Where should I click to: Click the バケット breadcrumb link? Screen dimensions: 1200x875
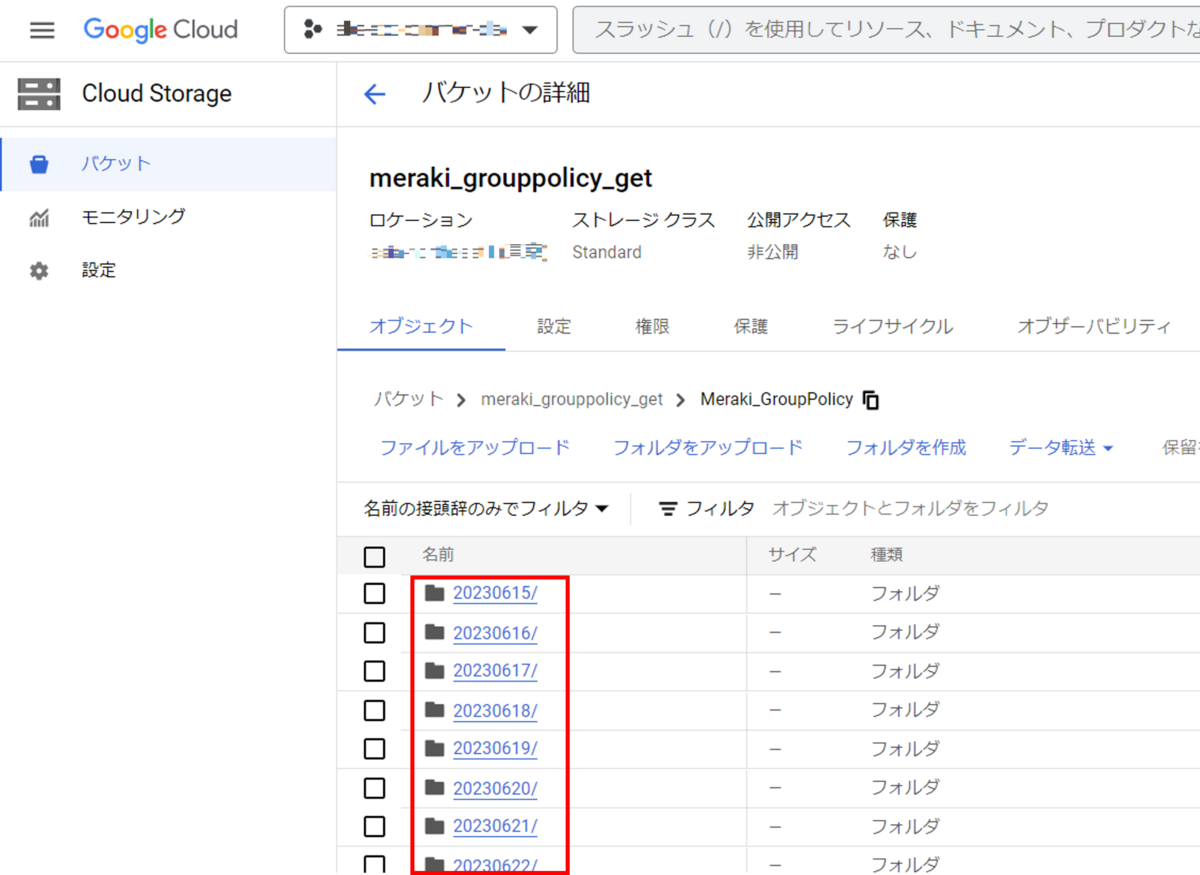[x=408, y=399]
